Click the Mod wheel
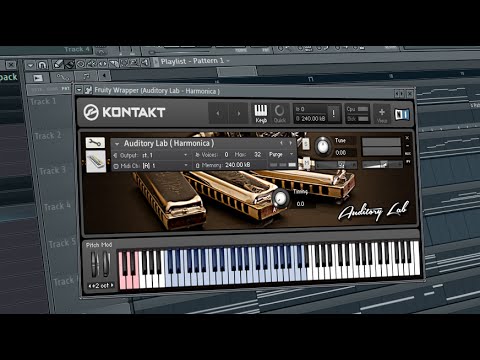The height and width of the screenshot is (360, 480). tap(106, 264)
